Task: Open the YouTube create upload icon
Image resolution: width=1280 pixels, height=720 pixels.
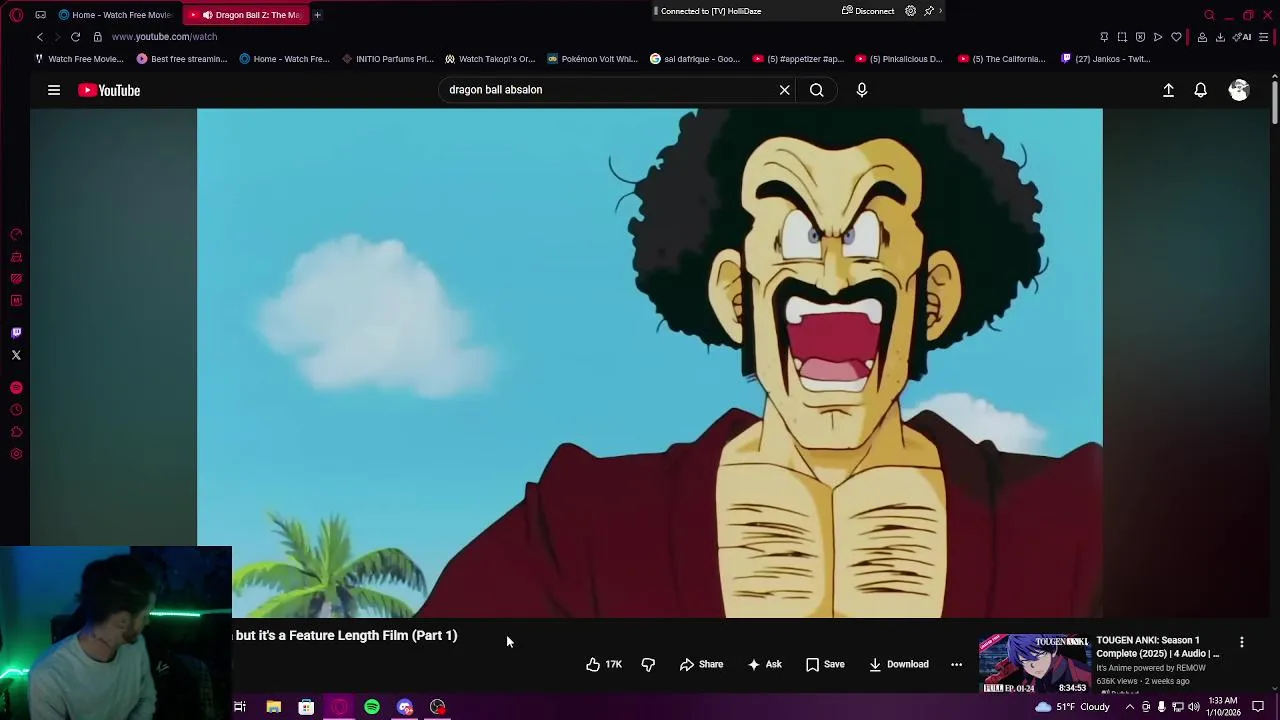Action: click(x=1168, y=90)
